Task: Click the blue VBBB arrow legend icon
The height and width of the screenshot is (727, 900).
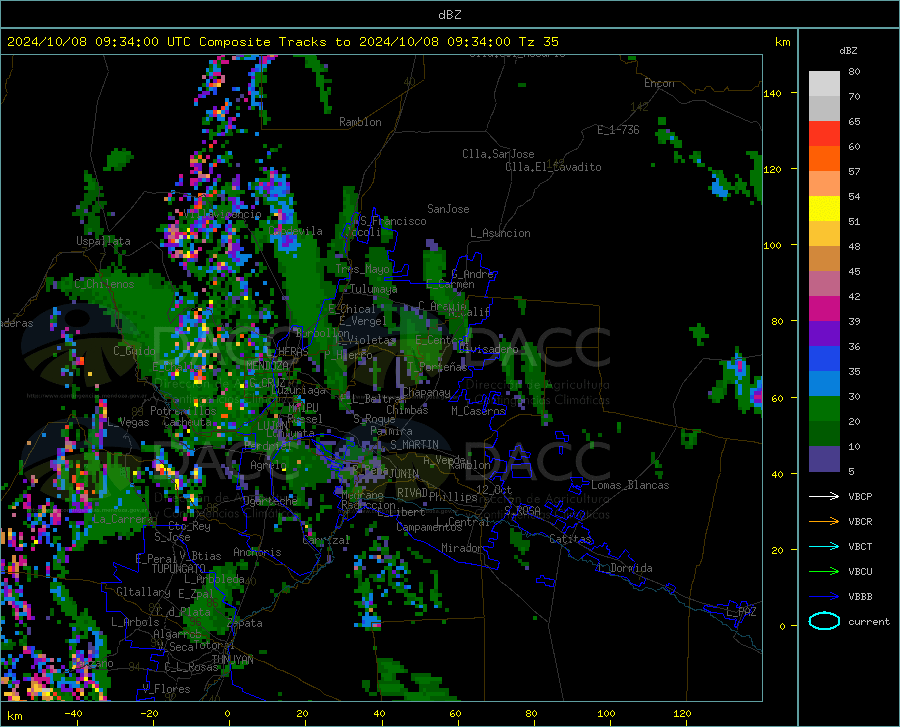Action: coord(824,596)
